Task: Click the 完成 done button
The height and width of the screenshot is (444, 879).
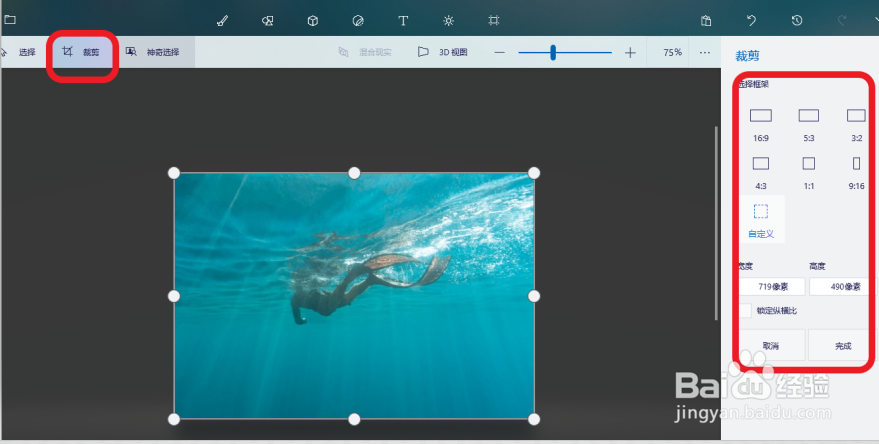Action: pos(839,345)
